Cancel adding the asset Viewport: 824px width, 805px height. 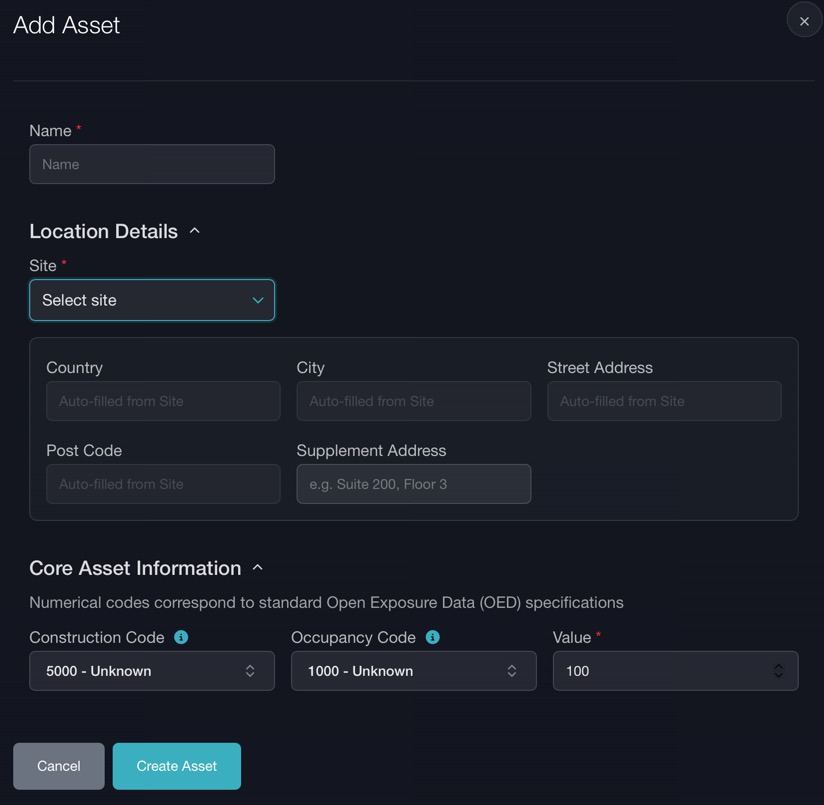[x=59, y=766]
